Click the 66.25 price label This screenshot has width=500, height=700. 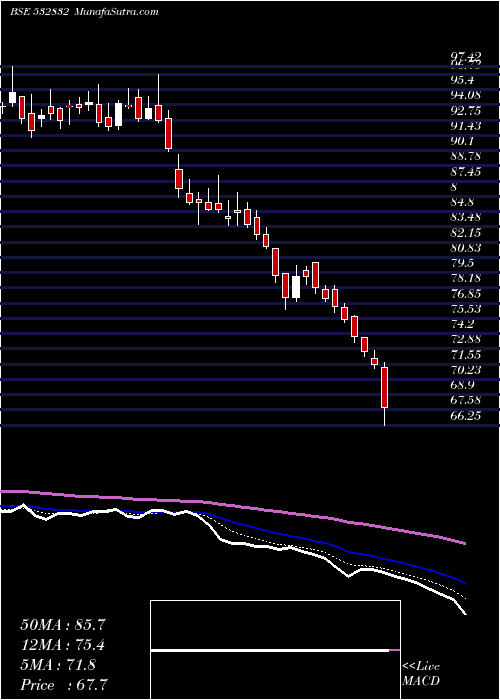[466, 416]
